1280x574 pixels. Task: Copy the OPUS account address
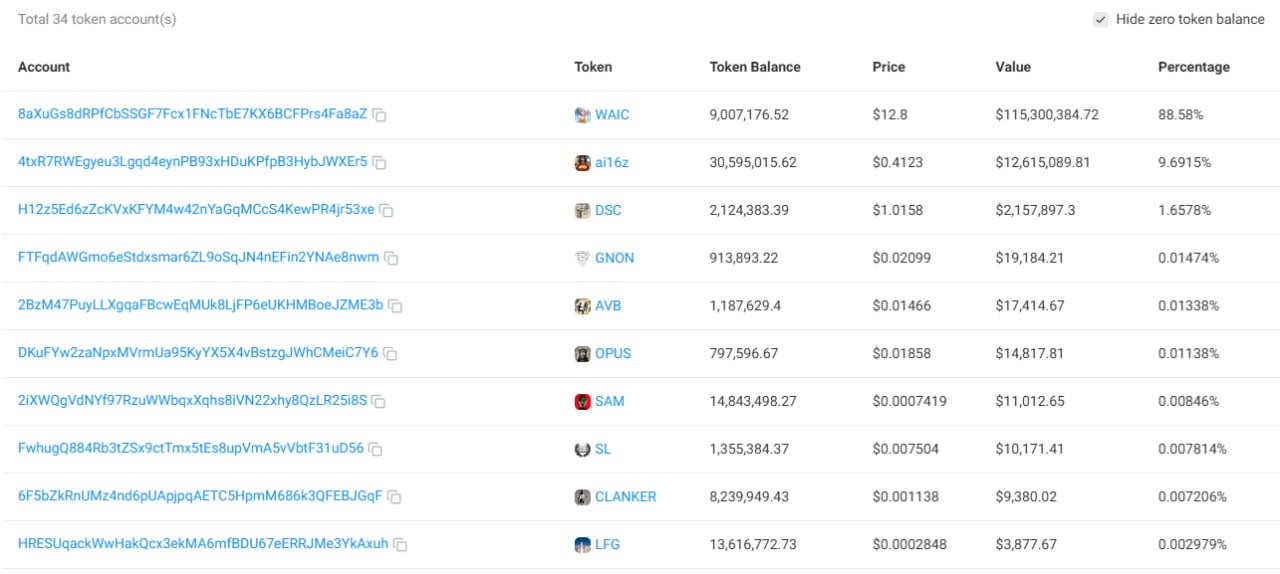point(391,353)
